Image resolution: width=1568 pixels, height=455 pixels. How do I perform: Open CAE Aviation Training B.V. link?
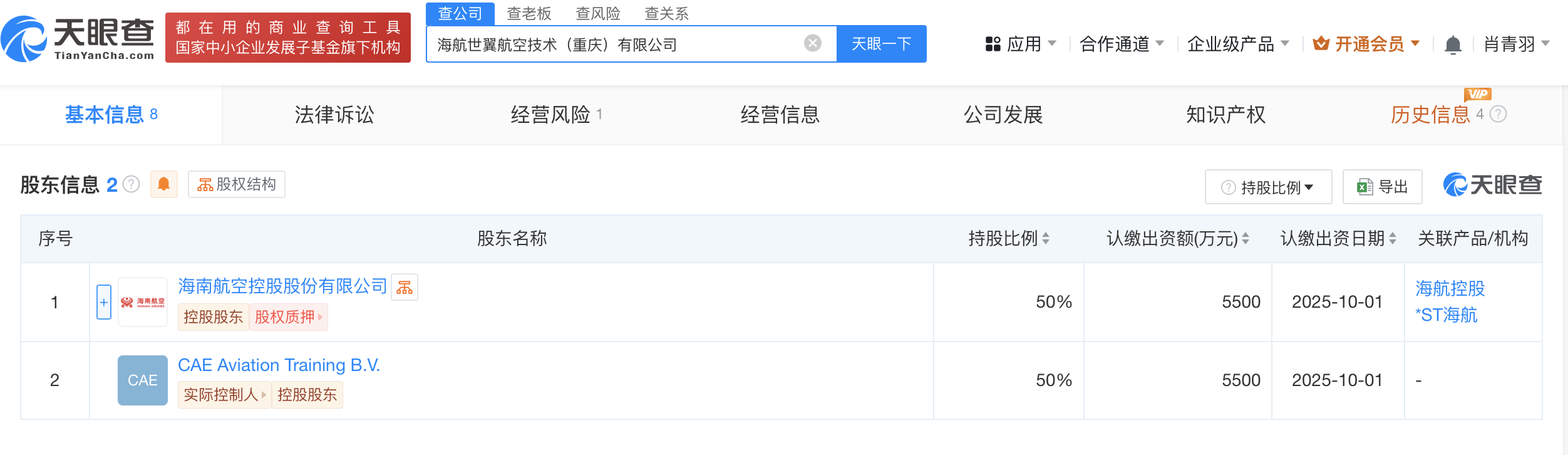(x=279, y=365)
